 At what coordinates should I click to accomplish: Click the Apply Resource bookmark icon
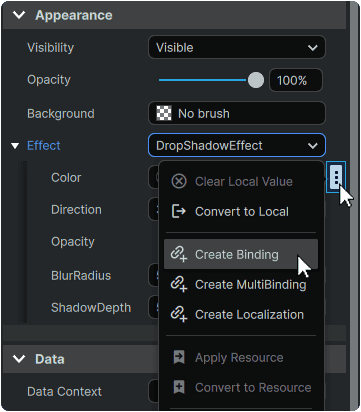click(x=179, y=357)
